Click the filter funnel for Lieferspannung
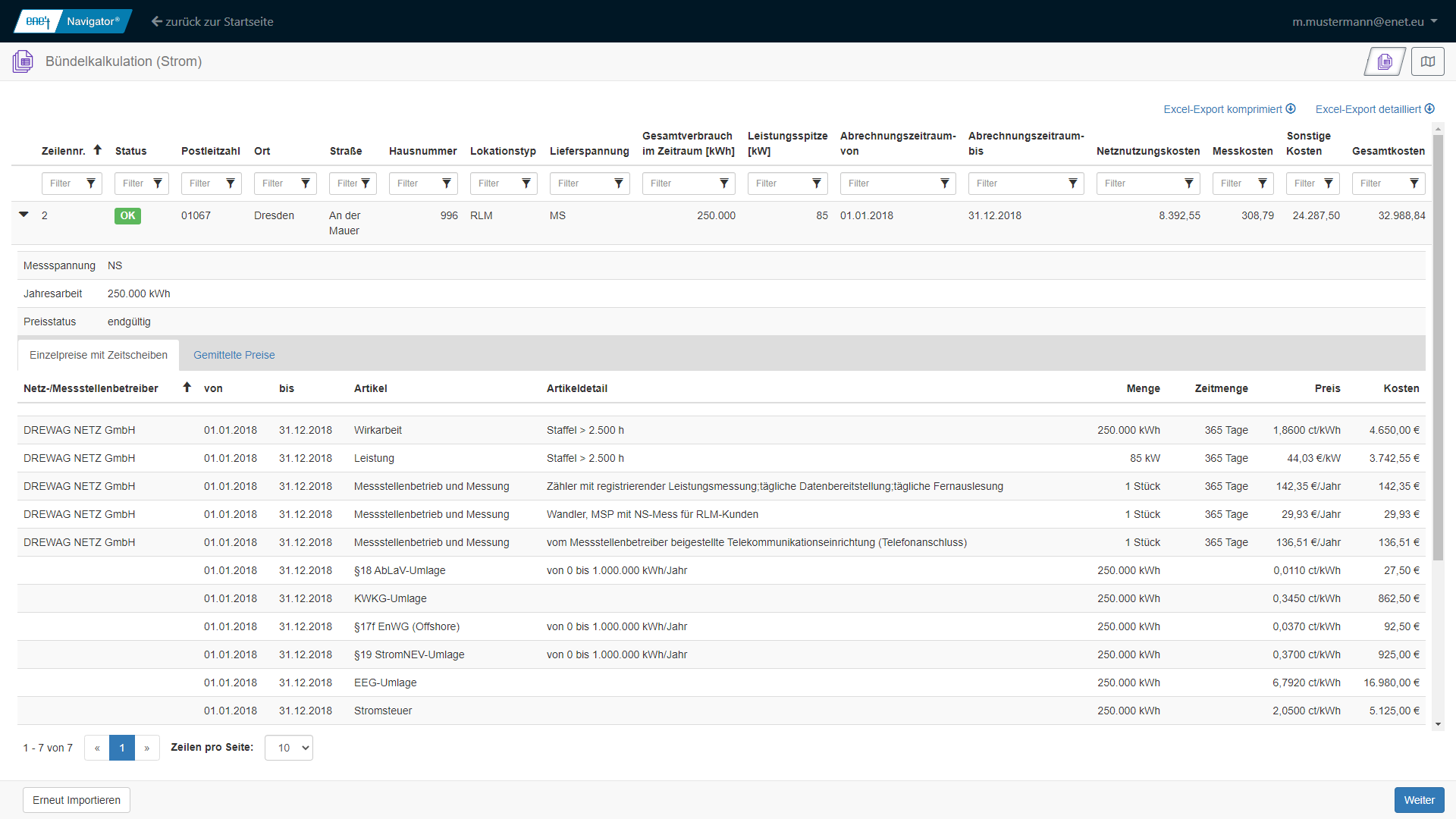This screenshot has height=819, width=1456. pos(619,184)
